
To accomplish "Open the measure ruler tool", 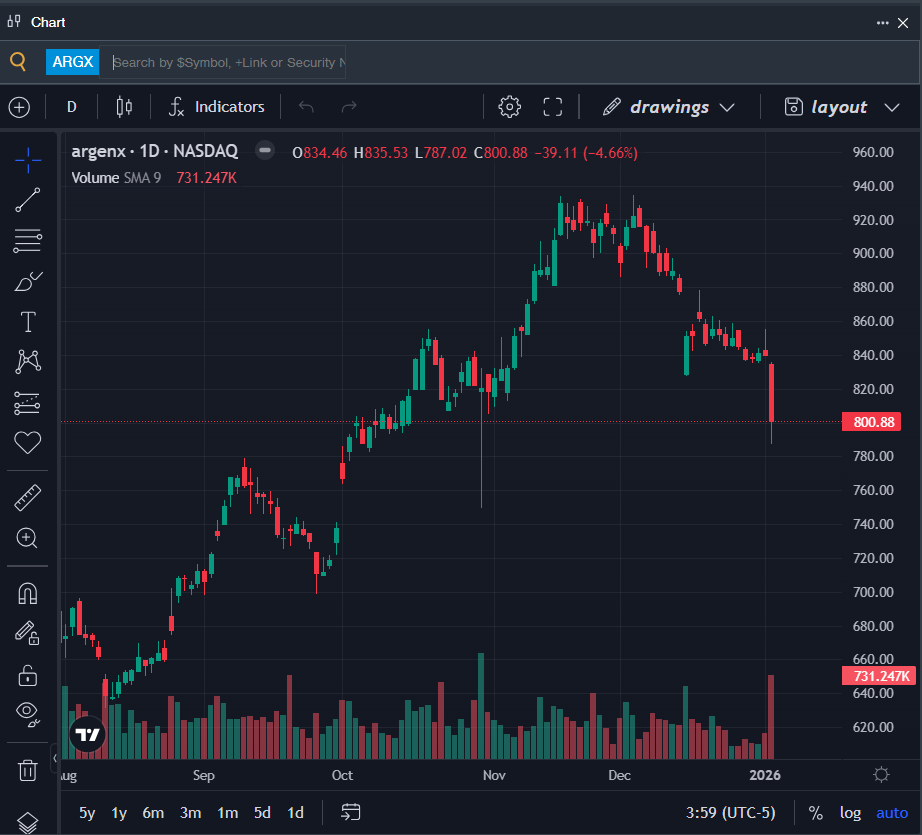I will [28, 497].
